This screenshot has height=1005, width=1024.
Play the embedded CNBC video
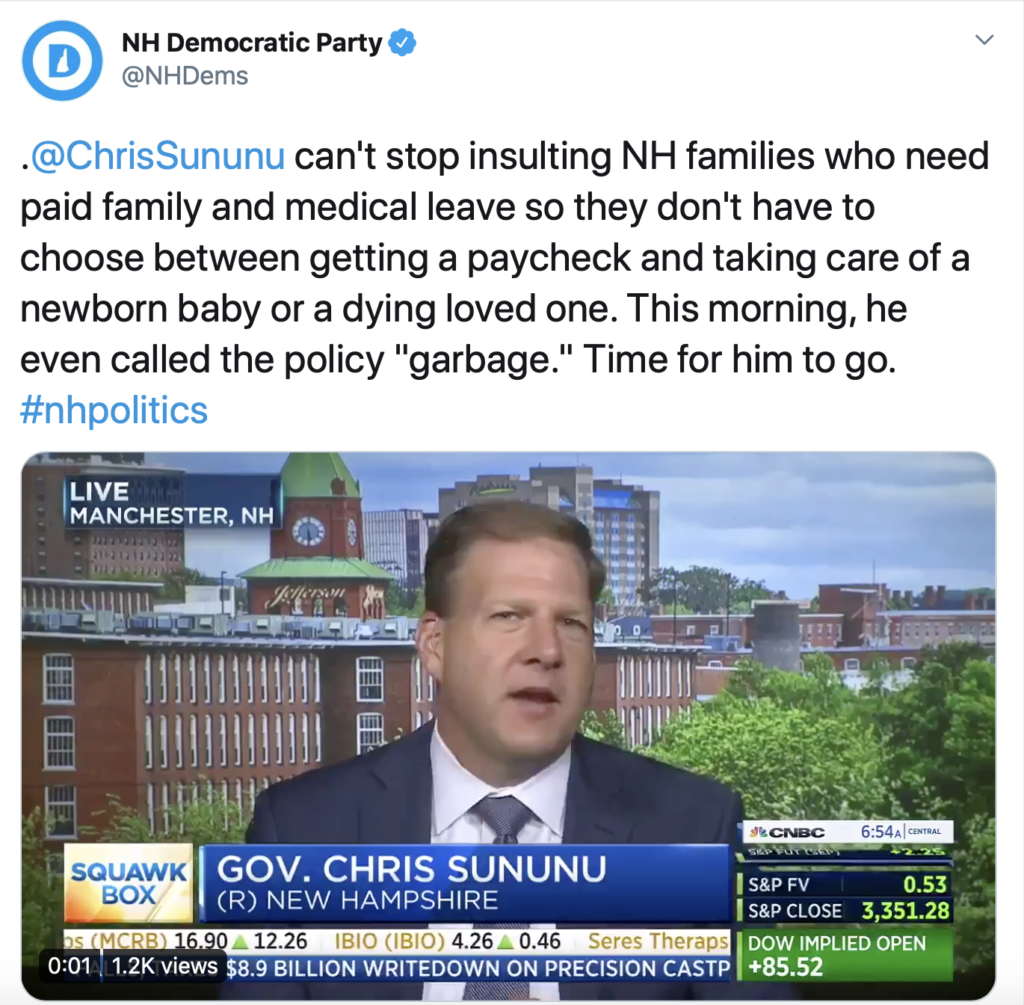509,726
